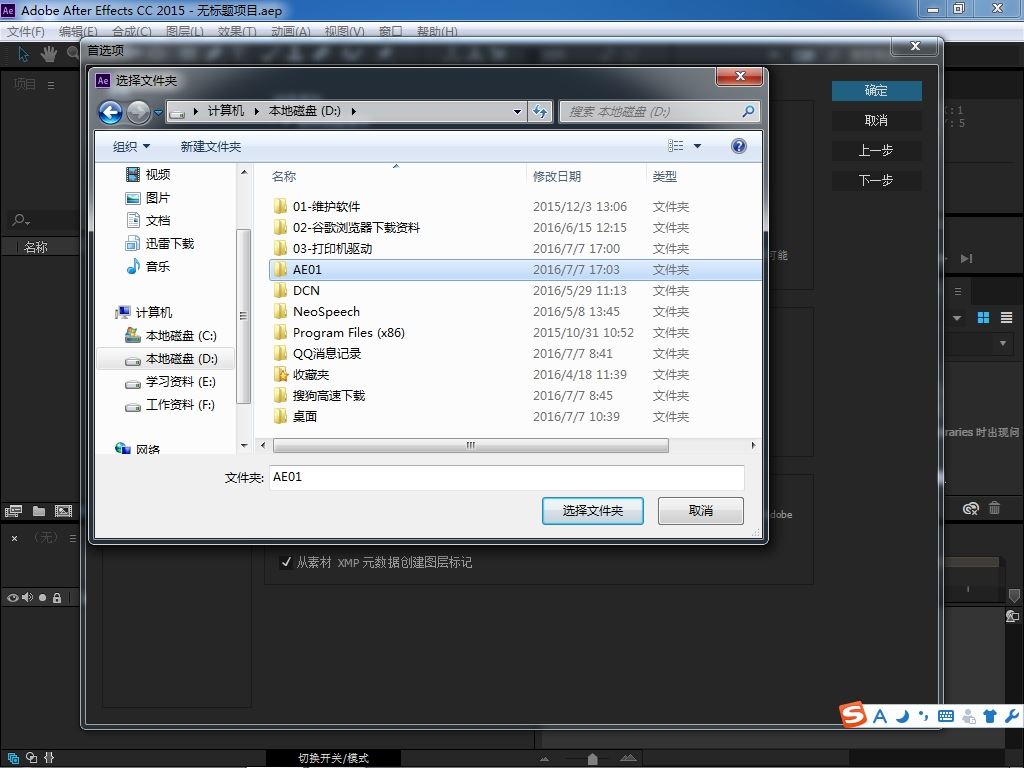Image resolution: width=1024 pixels, height=768 pixels.
Task: Click 确定 in the 首选项 window
Action: [876, 90]
